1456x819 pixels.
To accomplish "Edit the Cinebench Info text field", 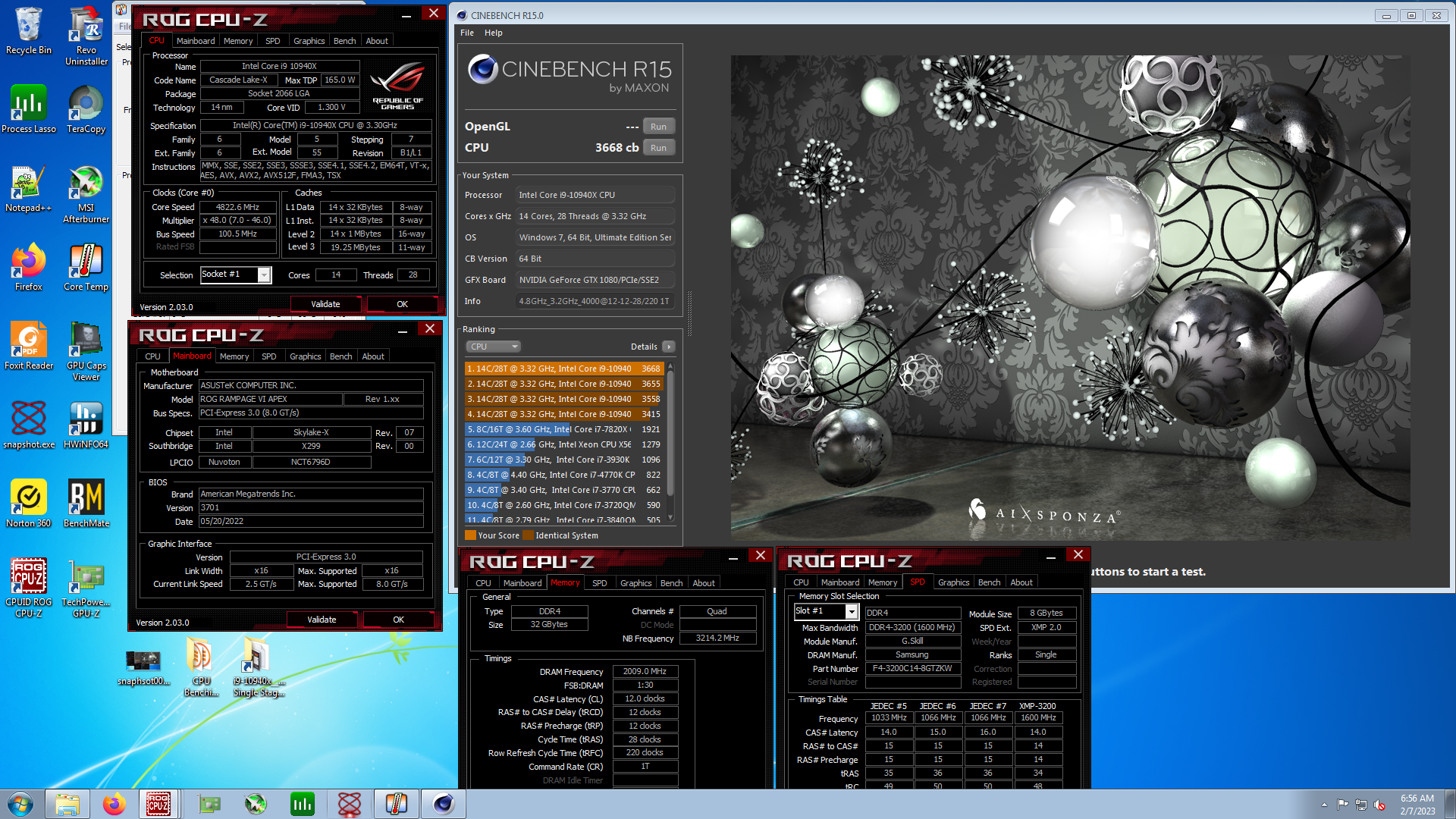I will tap(596, 301).
